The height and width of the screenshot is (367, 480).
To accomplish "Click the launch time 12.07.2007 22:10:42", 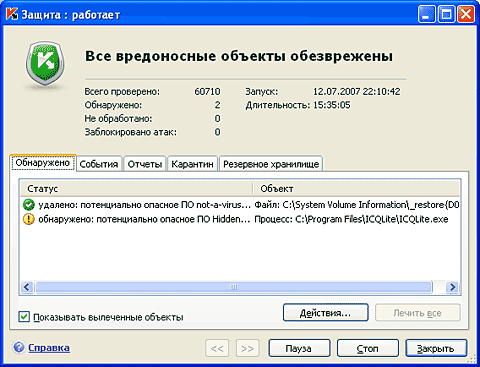I will click(x=357, y=91).
